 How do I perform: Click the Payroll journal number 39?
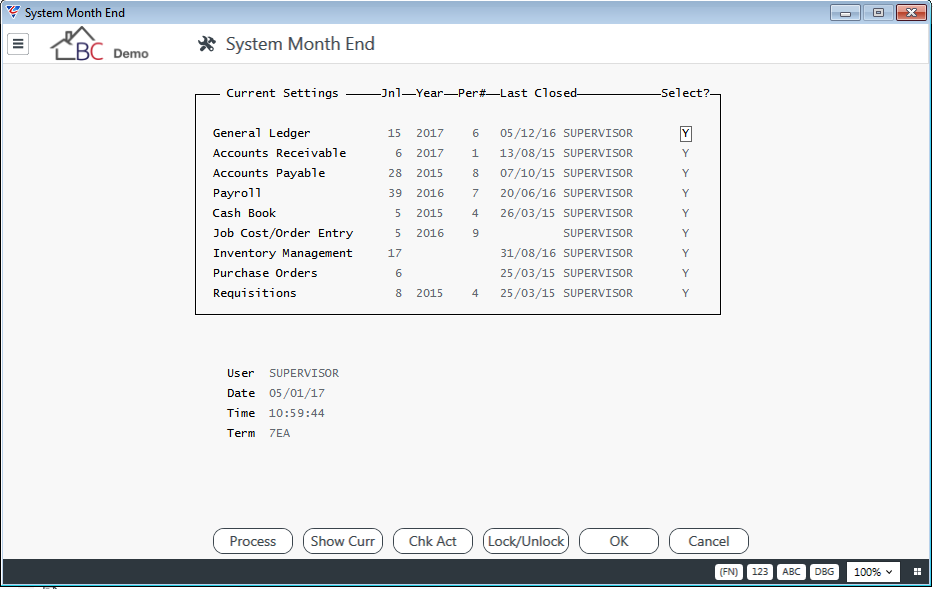395,193
